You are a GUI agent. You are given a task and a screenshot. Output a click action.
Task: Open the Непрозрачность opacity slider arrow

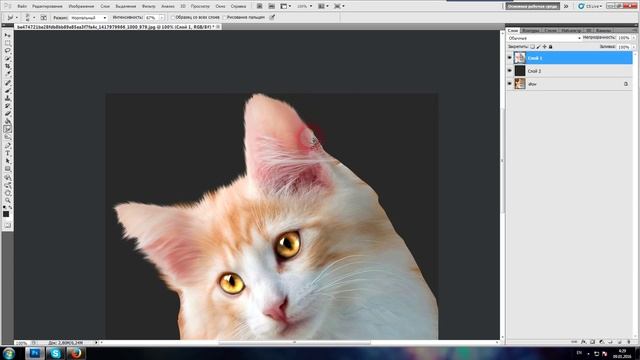tap(633, 38)
